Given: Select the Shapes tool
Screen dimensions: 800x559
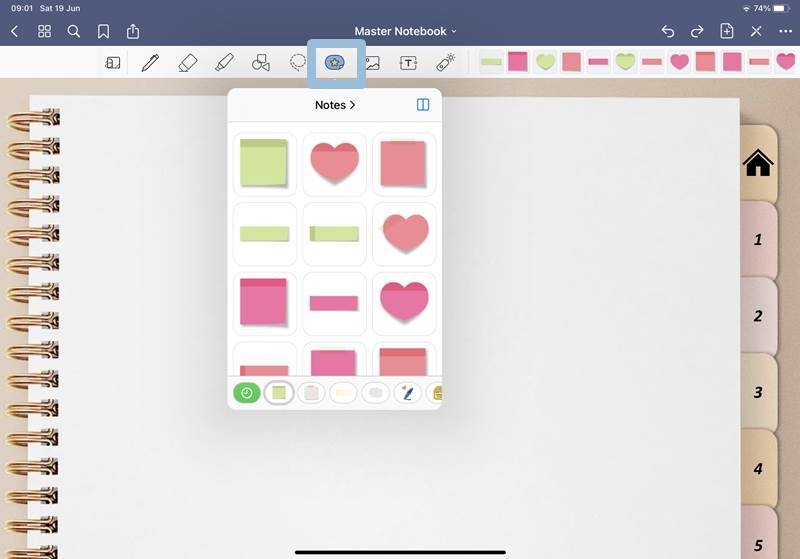Looking at the screenshot, I should (261, 63).
